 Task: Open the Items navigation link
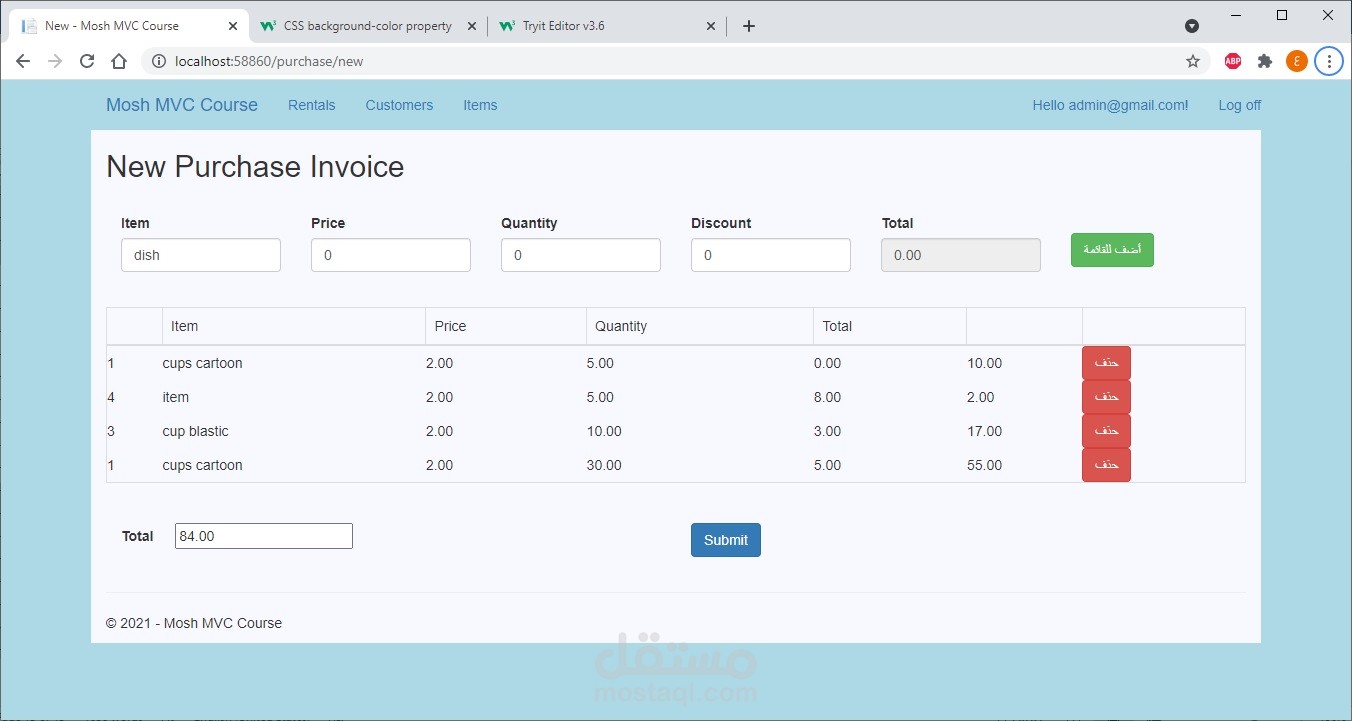click(x=480, y=105)
